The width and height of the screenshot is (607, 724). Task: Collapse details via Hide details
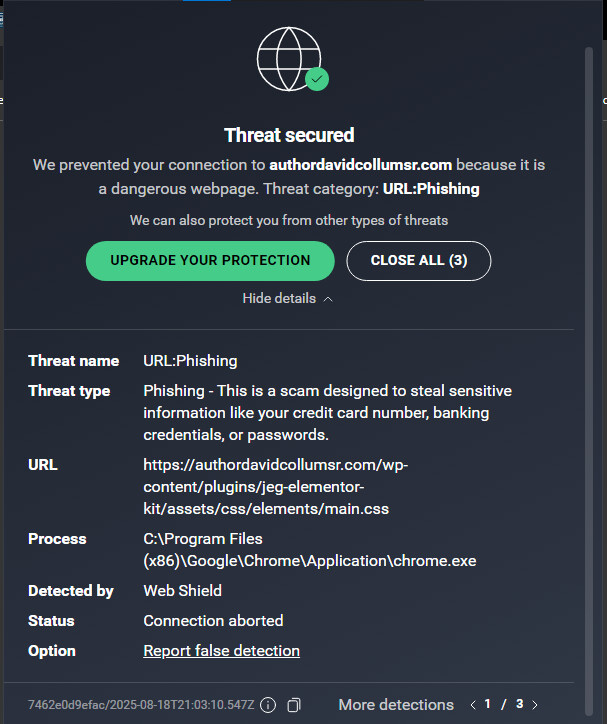(288, 298)
